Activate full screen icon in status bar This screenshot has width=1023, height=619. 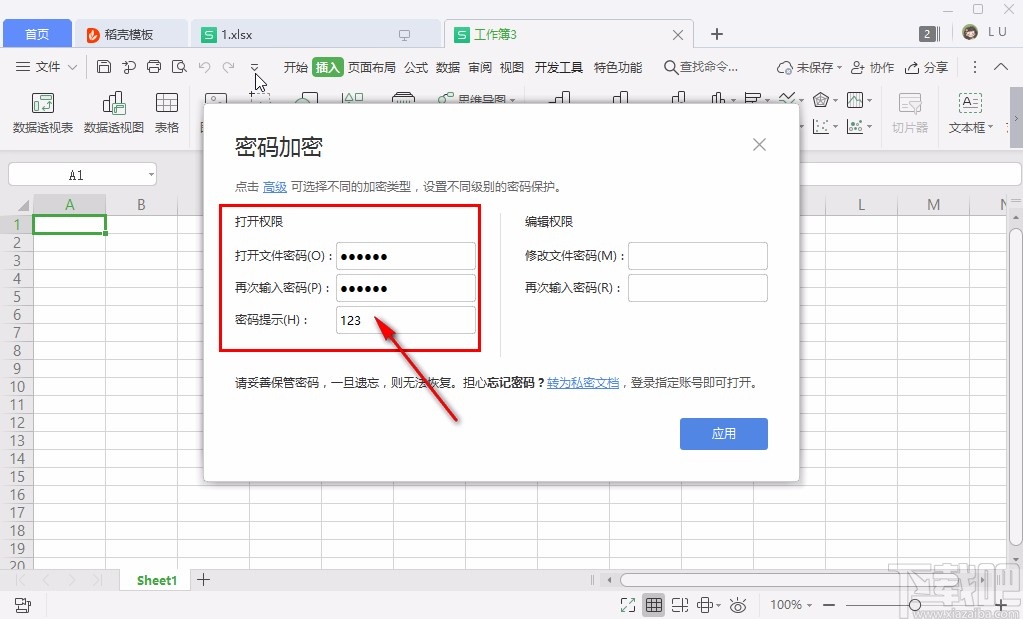(x=629, y=604)
